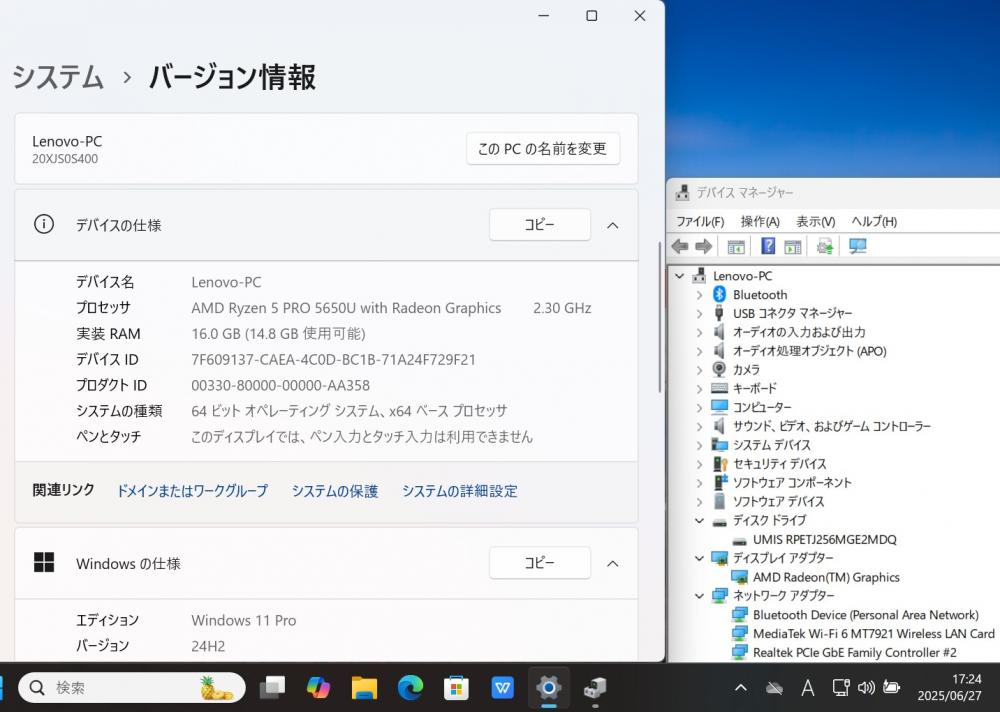Click the taskbar 検索 search box

coord(132,688)
